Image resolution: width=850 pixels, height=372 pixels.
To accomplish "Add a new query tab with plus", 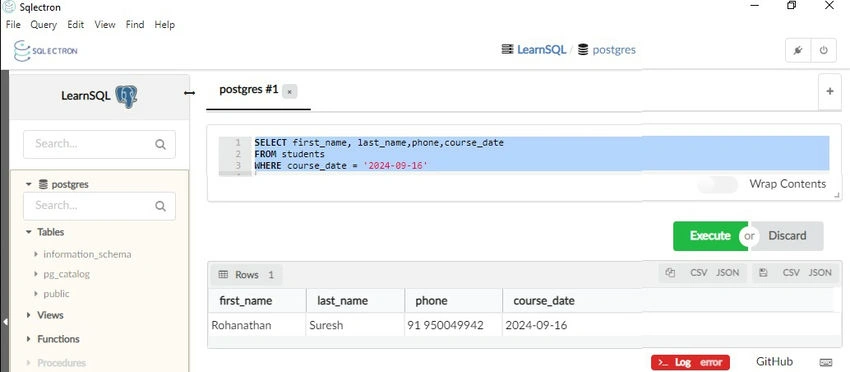I will pyautogui.click(x=829, y=91).
